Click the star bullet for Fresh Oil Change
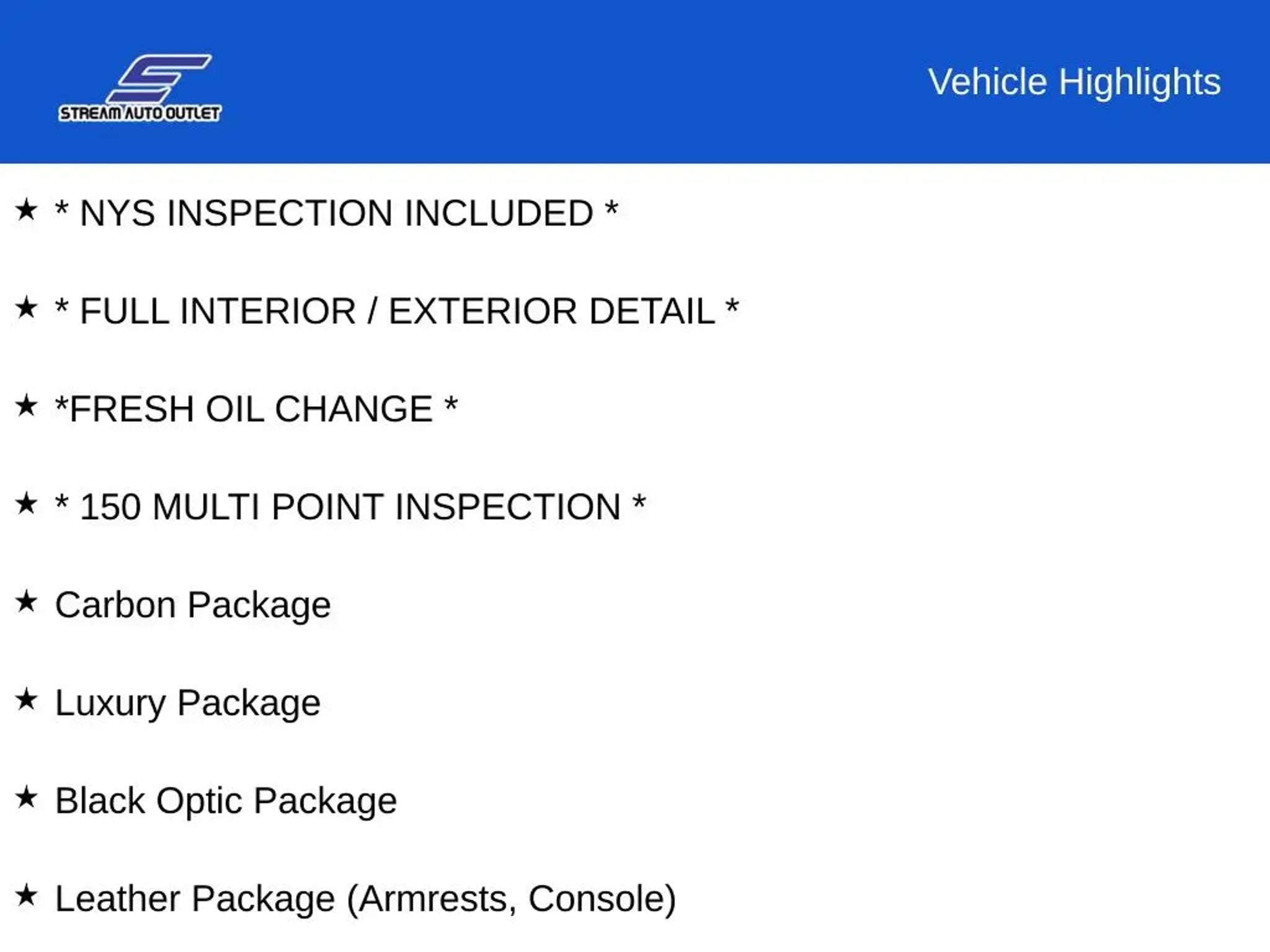 coord(27,406)
